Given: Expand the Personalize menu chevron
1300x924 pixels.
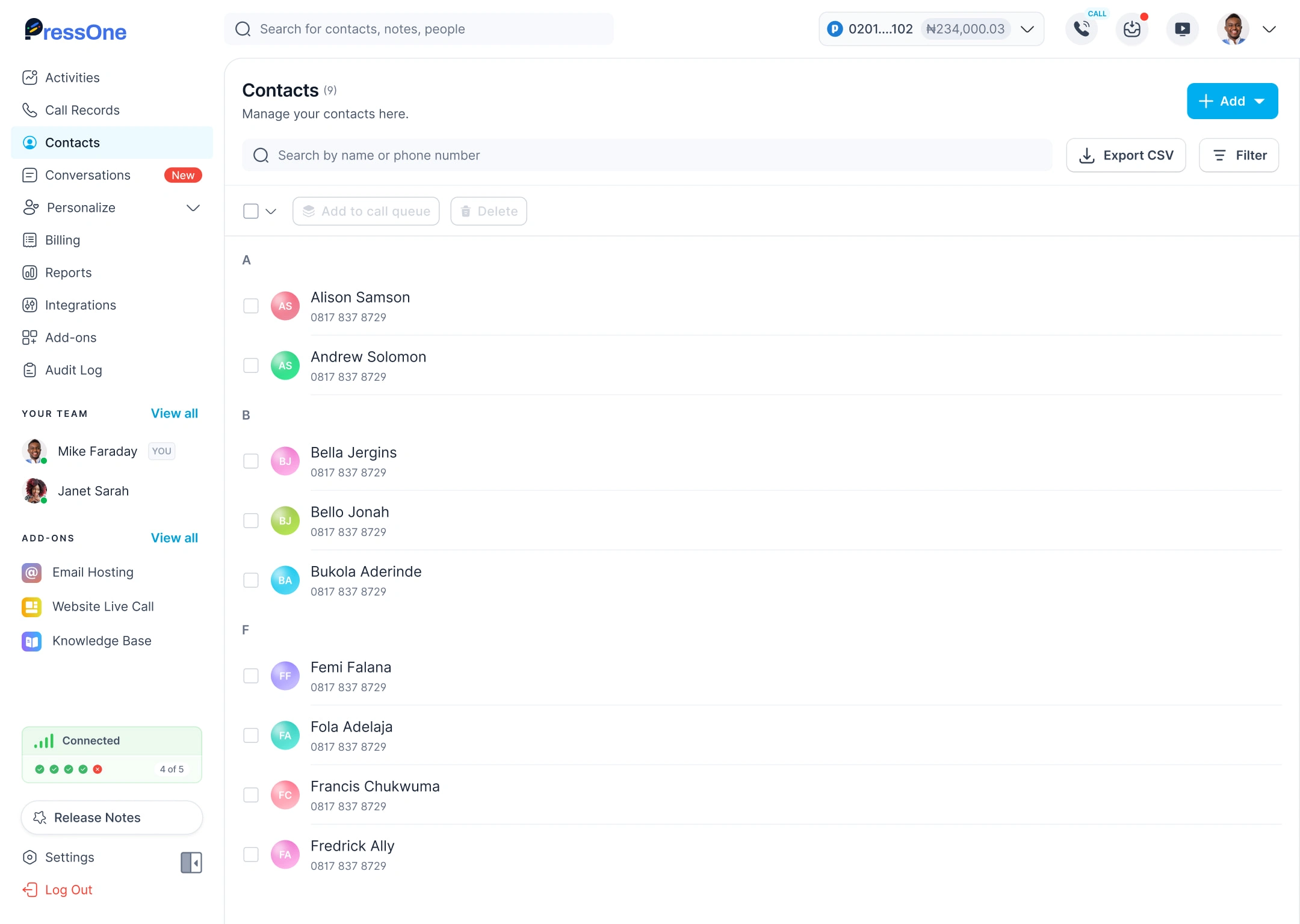Looking at the screenshot, I should coord(193,208).
